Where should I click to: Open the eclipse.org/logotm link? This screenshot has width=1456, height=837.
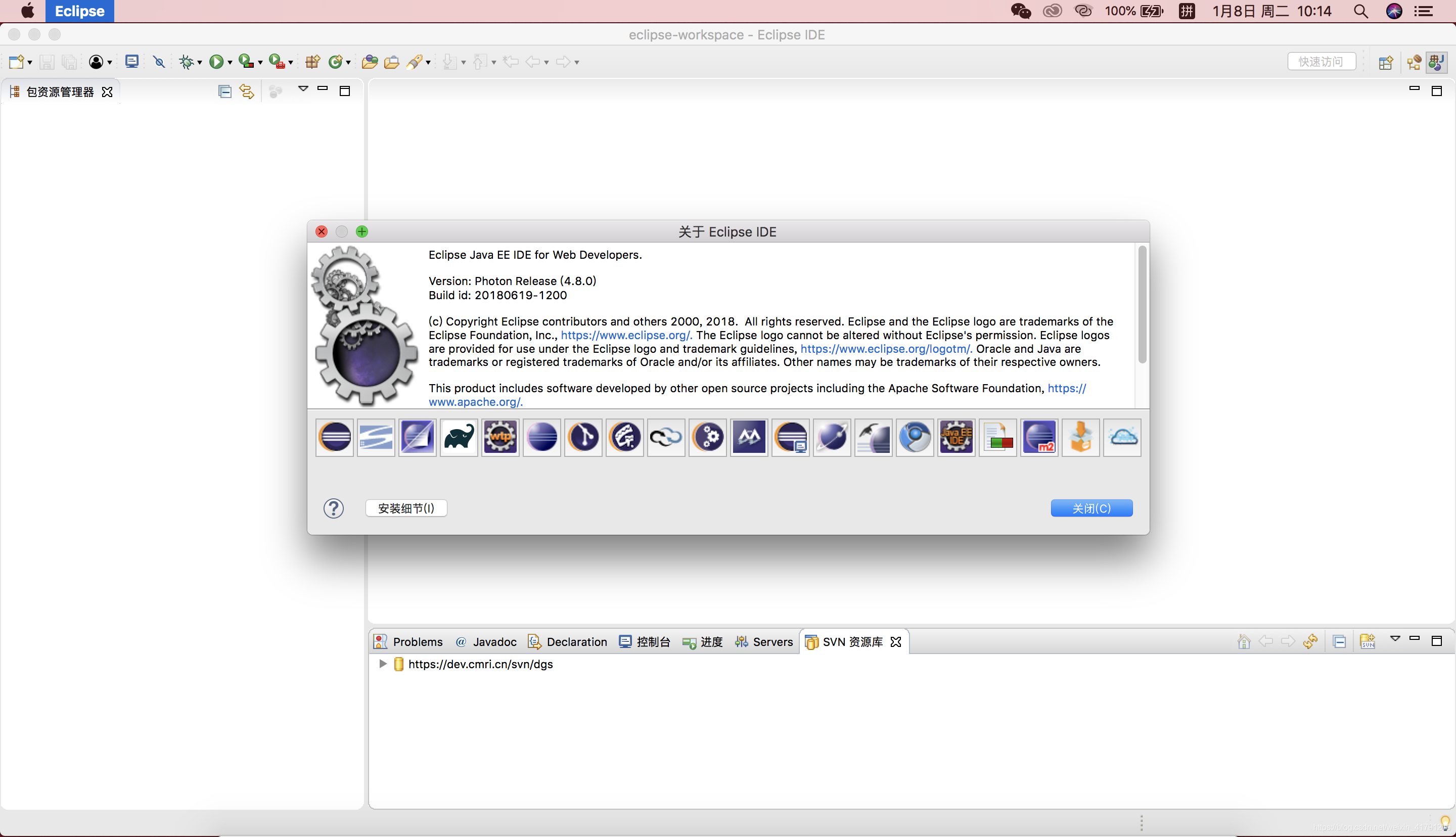click(886, 349)
